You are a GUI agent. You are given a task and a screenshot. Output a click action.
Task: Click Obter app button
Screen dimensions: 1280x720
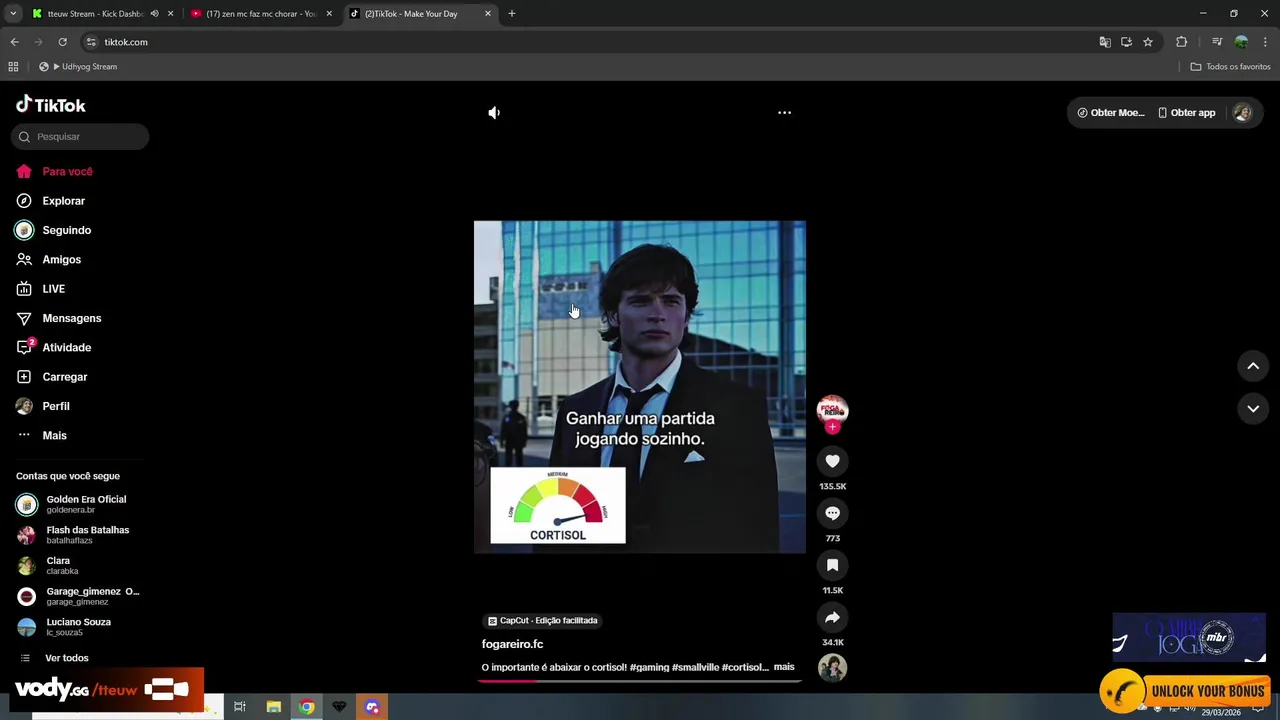(x=1186, y=113)
